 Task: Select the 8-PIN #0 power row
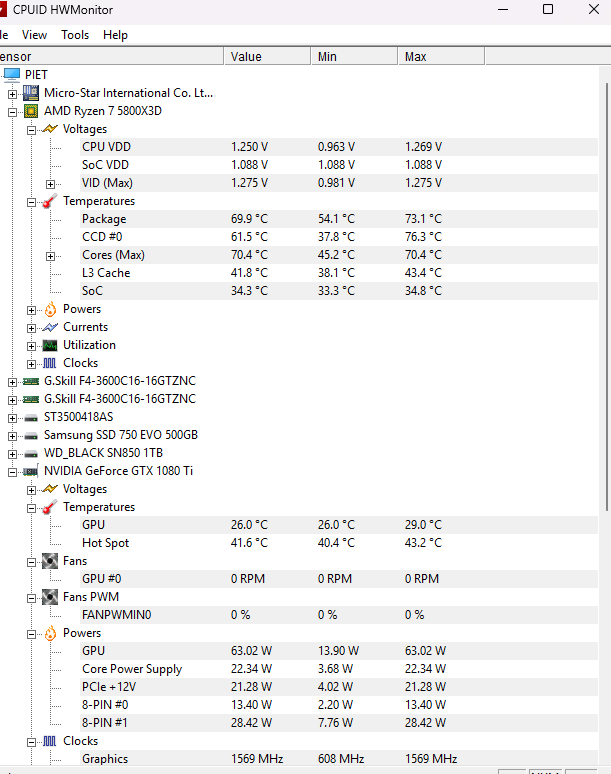(x=339, y=705)
